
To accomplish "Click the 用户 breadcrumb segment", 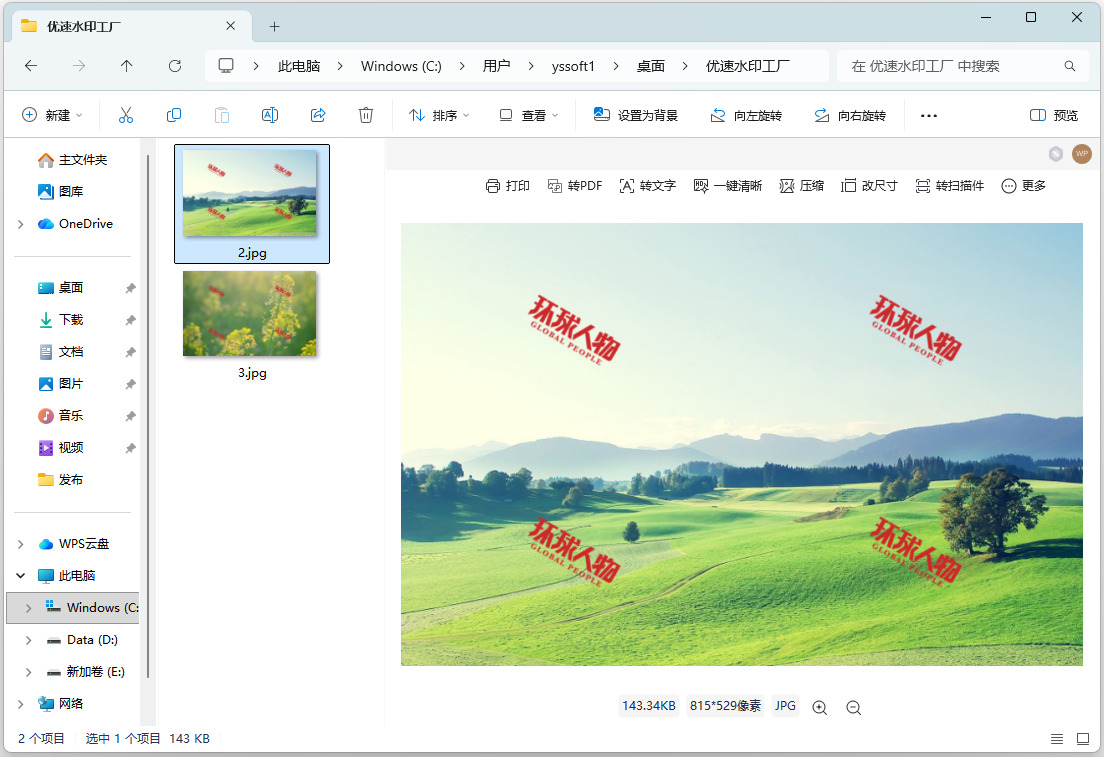I will click(x=496, y=66).
